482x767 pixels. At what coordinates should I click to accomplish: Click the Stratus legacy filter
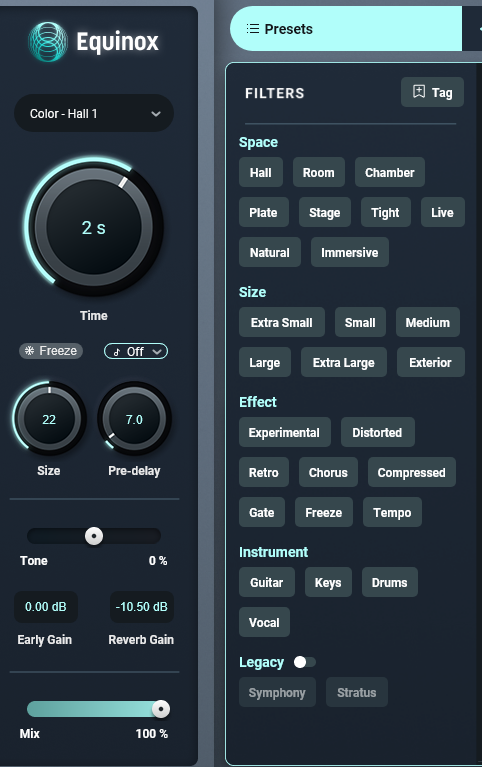click(x=357, y=692)
